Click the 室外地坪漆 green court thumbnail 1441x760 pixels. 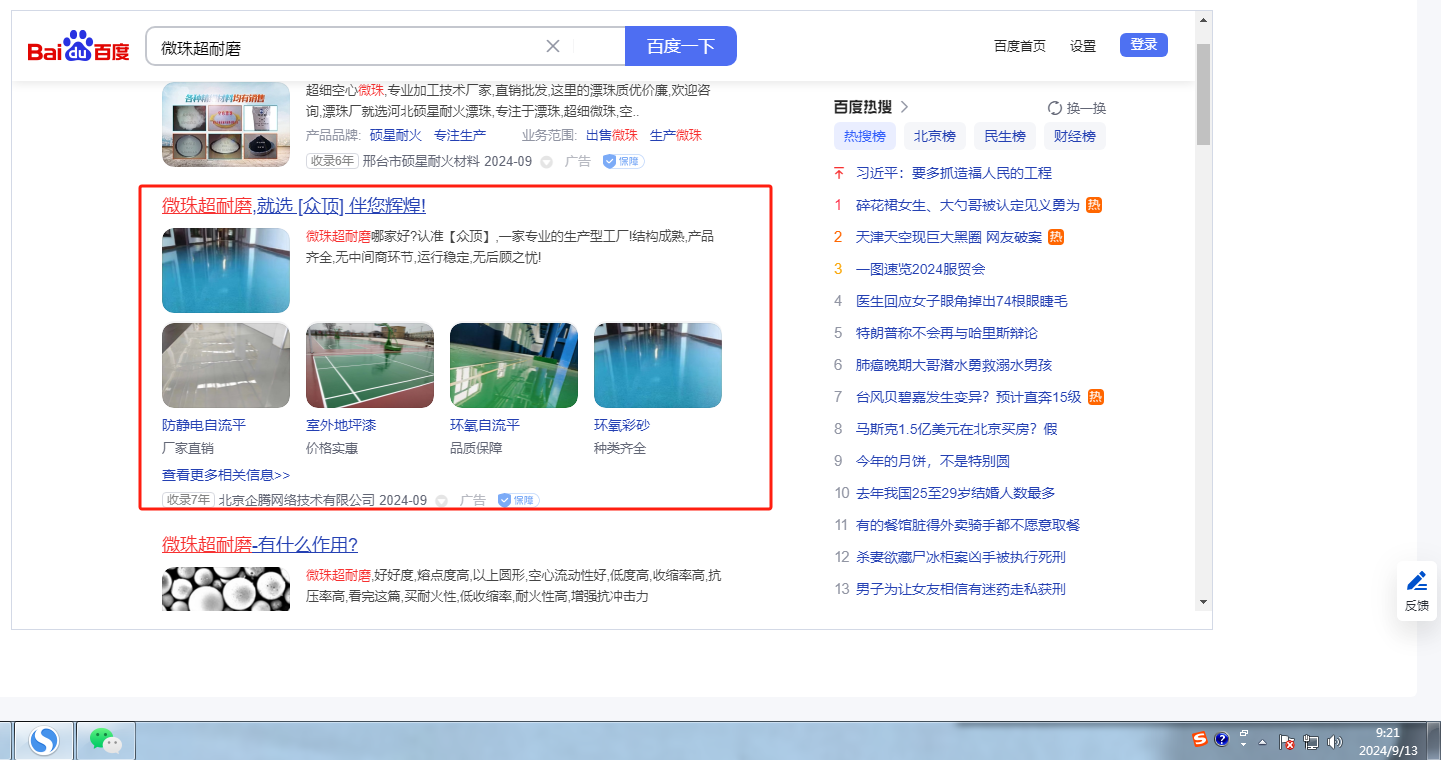coord(370,365)
